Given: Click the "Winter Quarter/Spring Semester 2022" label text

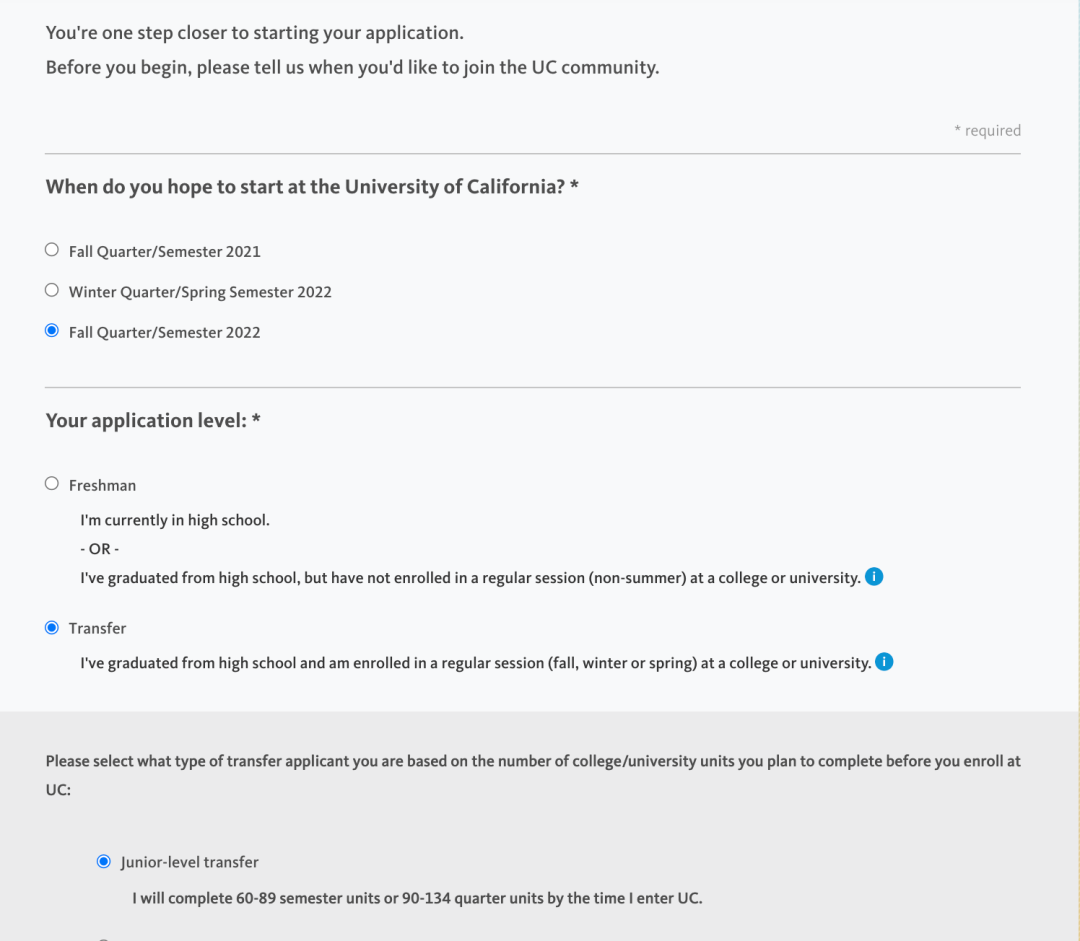Looking at the screenshot, I should point(200,293).
